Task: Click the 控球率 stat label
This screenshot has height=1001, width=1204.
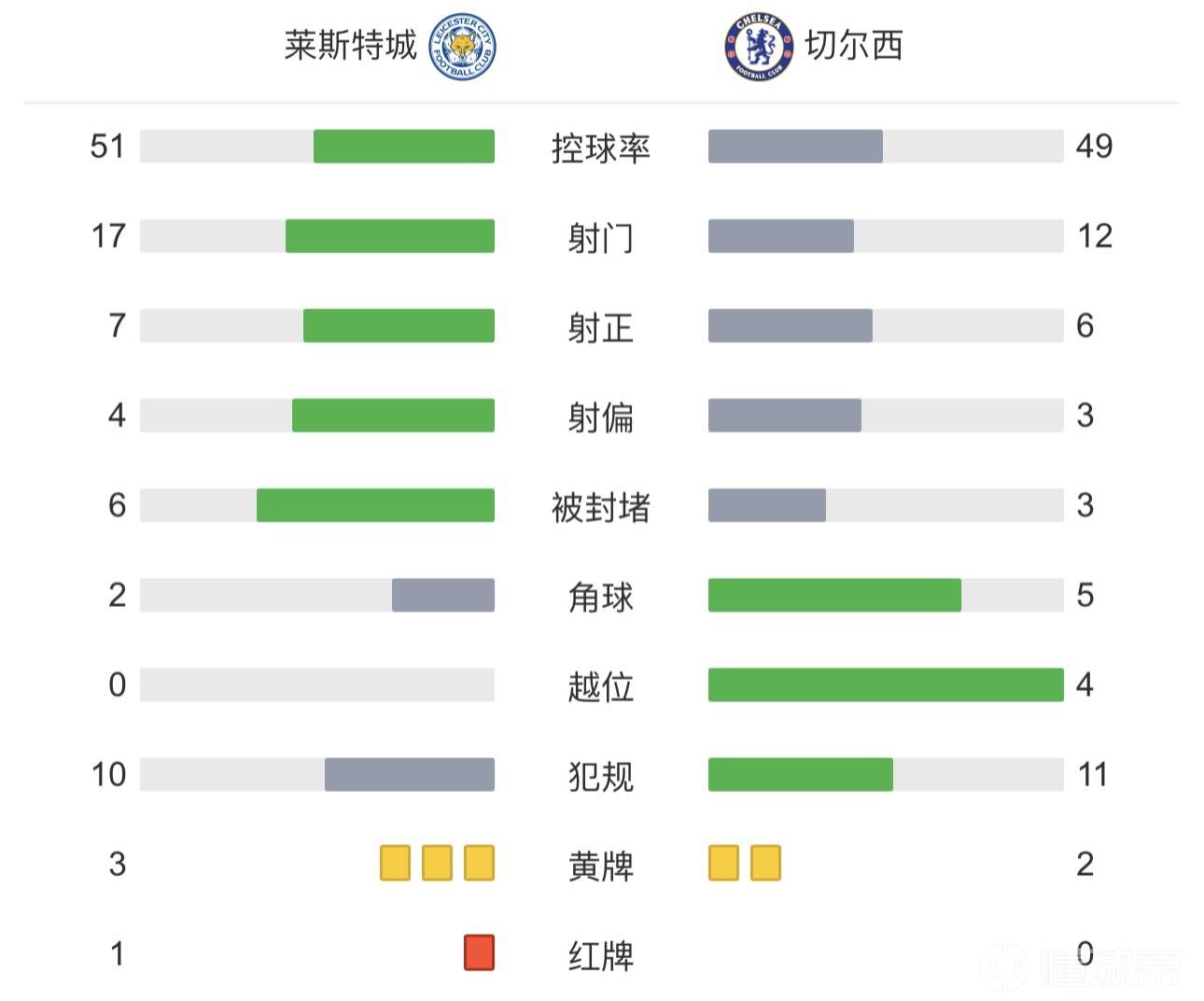Action: click(601, 148)
